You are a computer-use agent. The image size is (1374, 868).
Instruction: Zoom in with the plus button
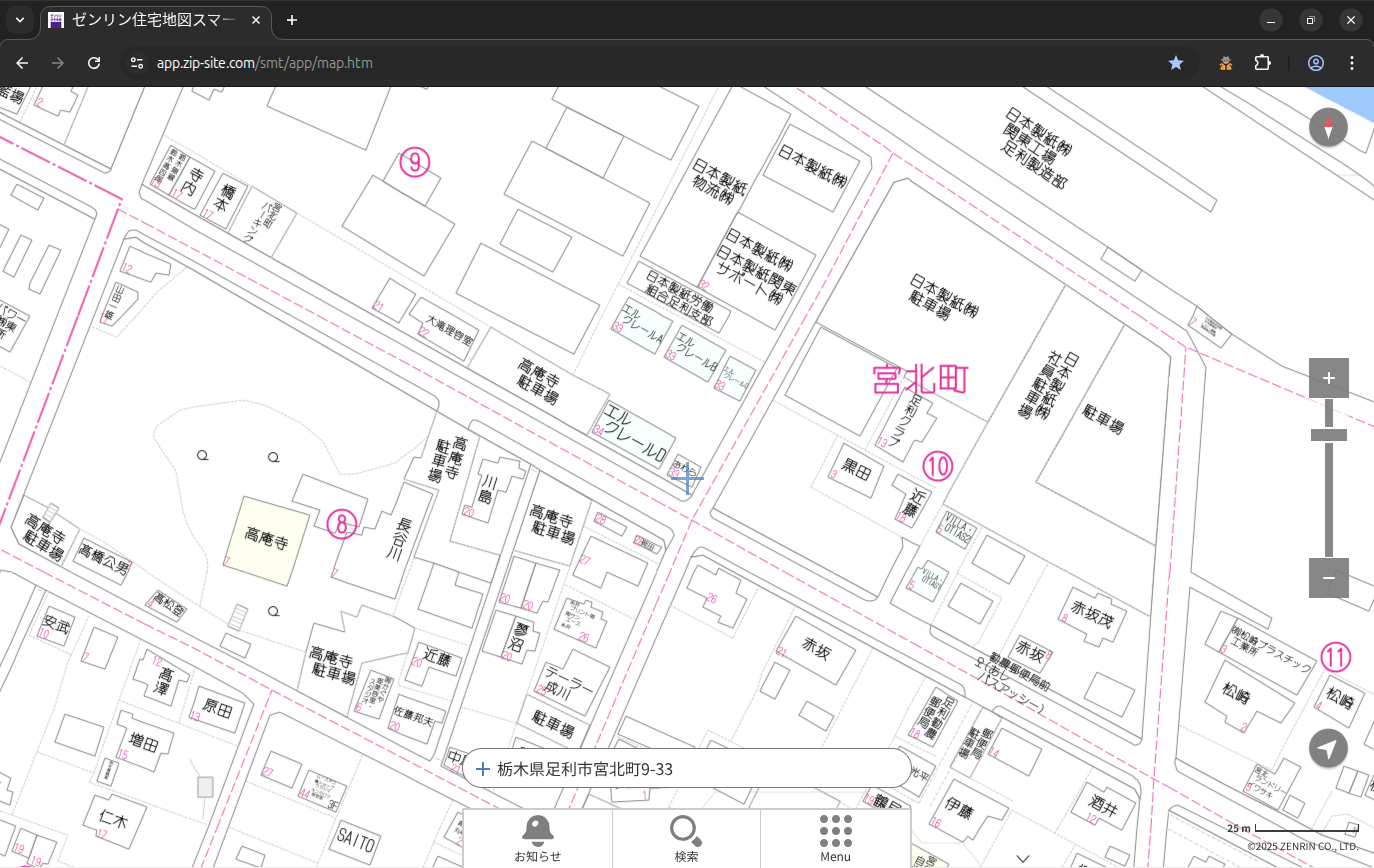(x=1328, y=378)
